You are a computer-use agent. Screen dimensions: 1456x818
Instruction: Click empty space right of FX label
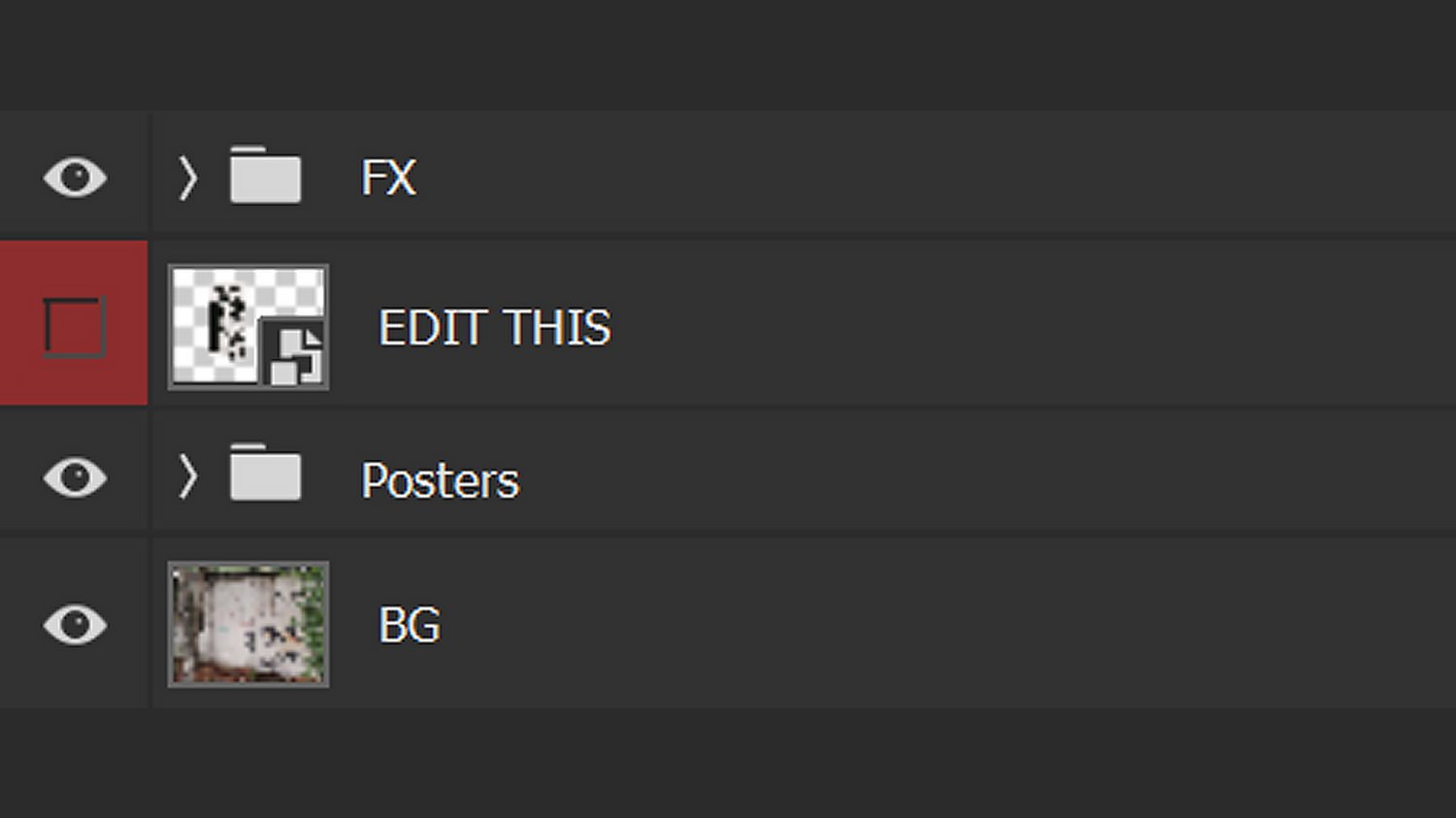coord(932,176)
